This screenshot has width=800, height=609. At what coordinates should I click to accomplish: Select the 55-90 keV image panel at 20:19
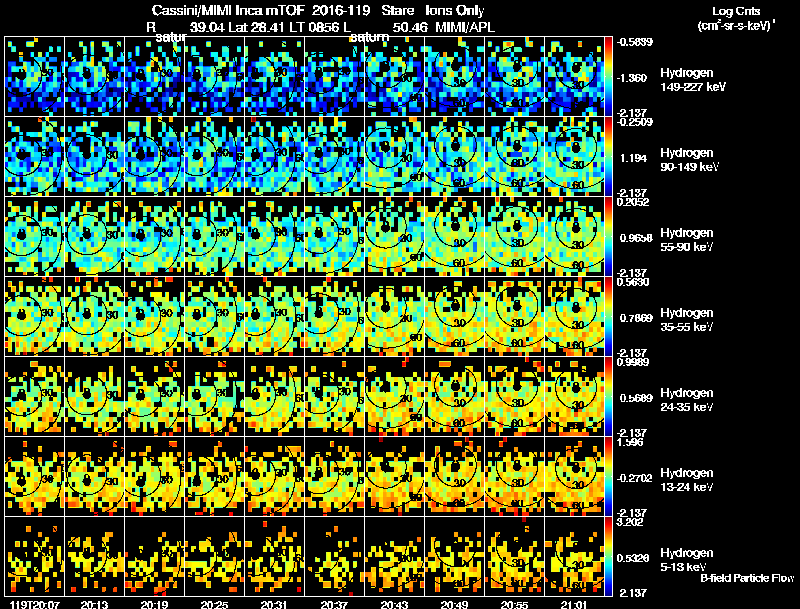155,237
